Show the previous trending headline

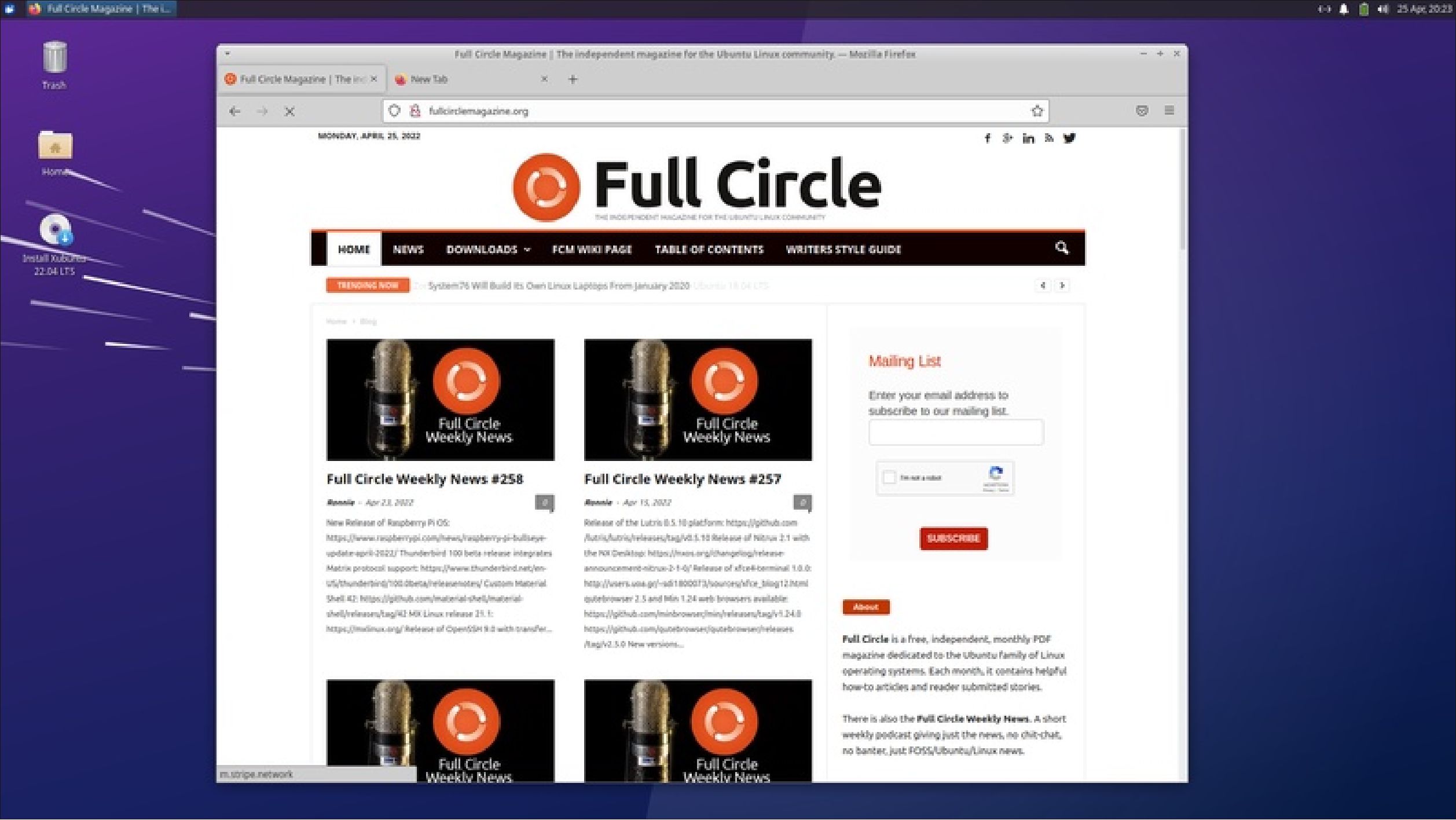pos(1043,285)
